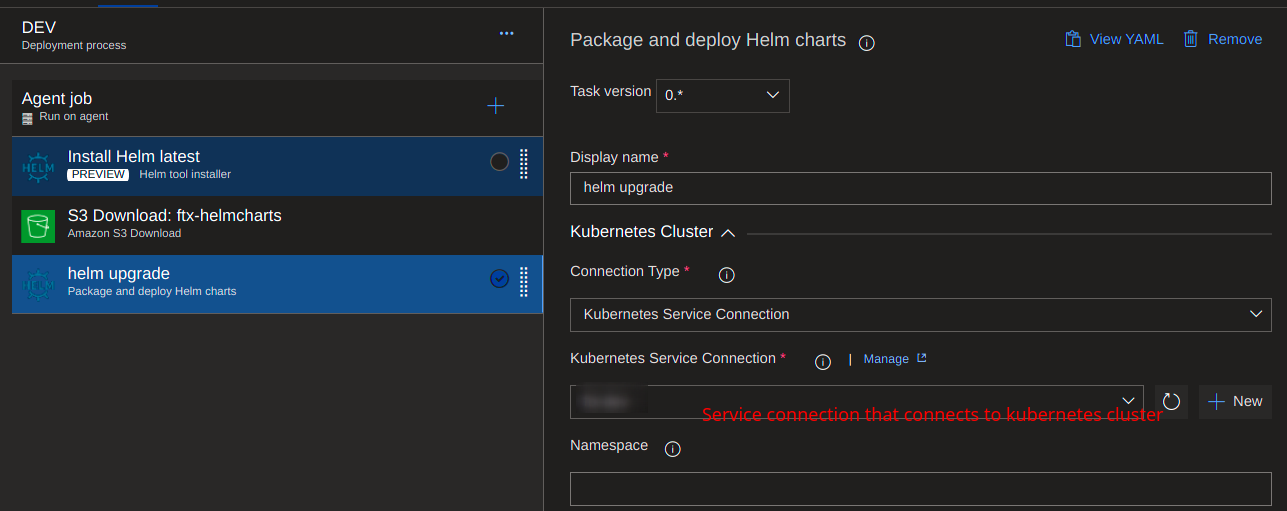Click the Remove trash icon
The height and width of the screenshot is (511, 1287).
click(x=1190, y=39)
